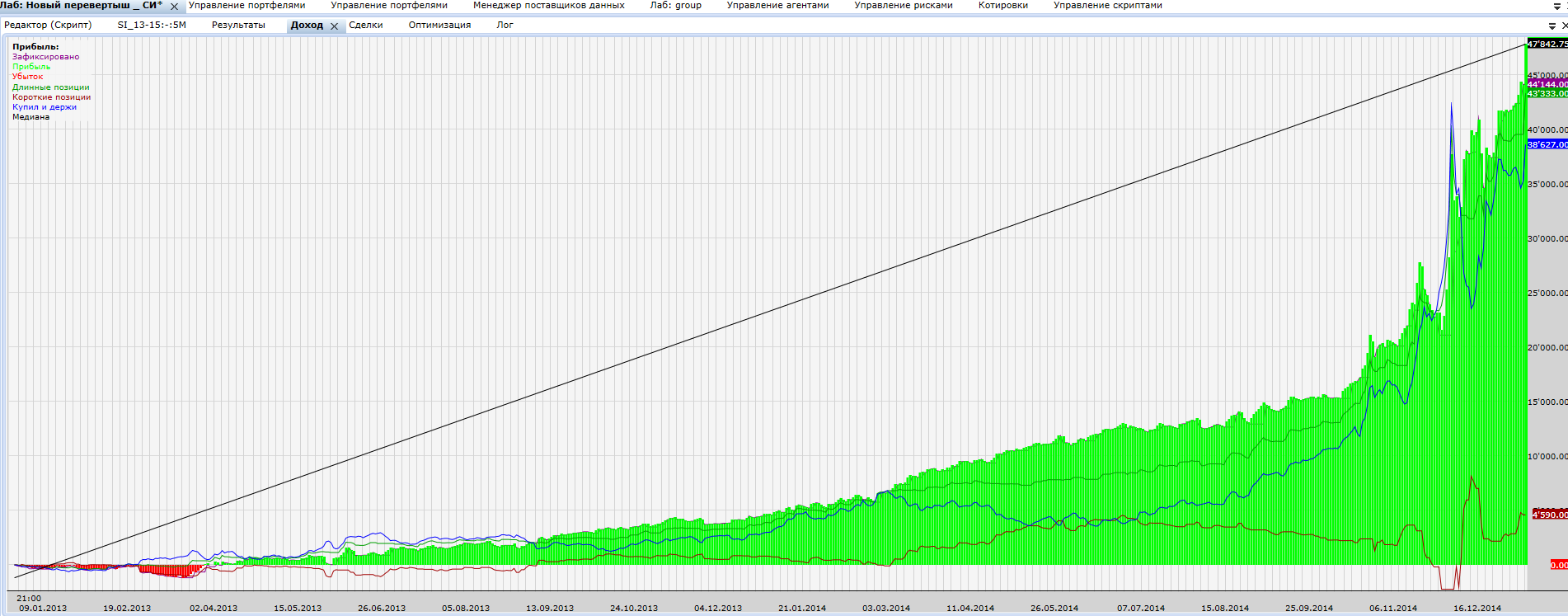Open the Управление агентами tab
The image size is (1568, 616).
click(x=777, y=6)
